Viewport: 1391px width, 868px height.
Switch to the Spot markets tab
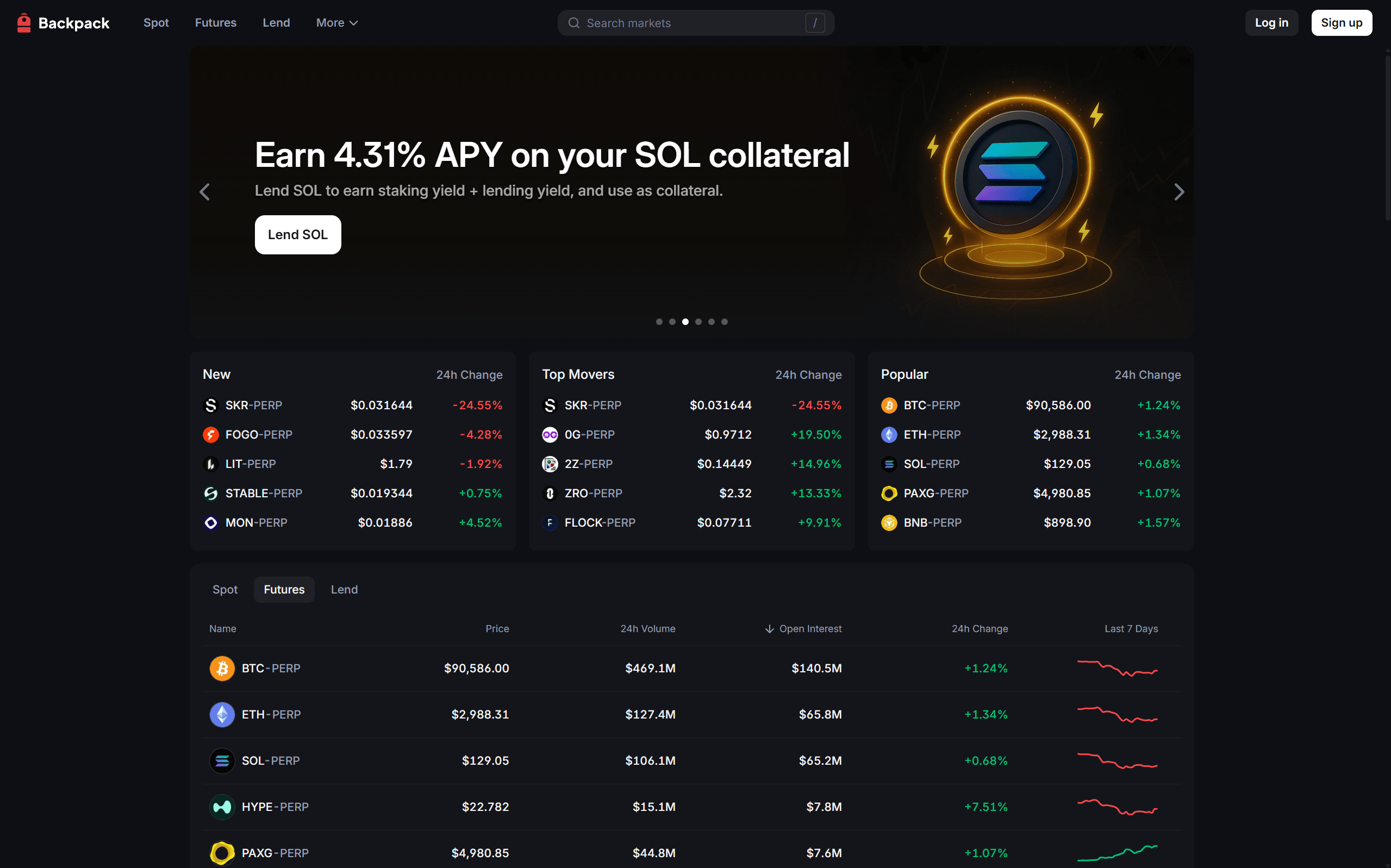225,590
